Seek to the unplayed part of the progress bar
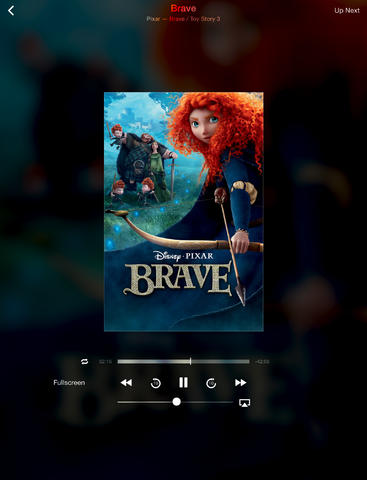The image size is (367, 480). coord(220,361)
